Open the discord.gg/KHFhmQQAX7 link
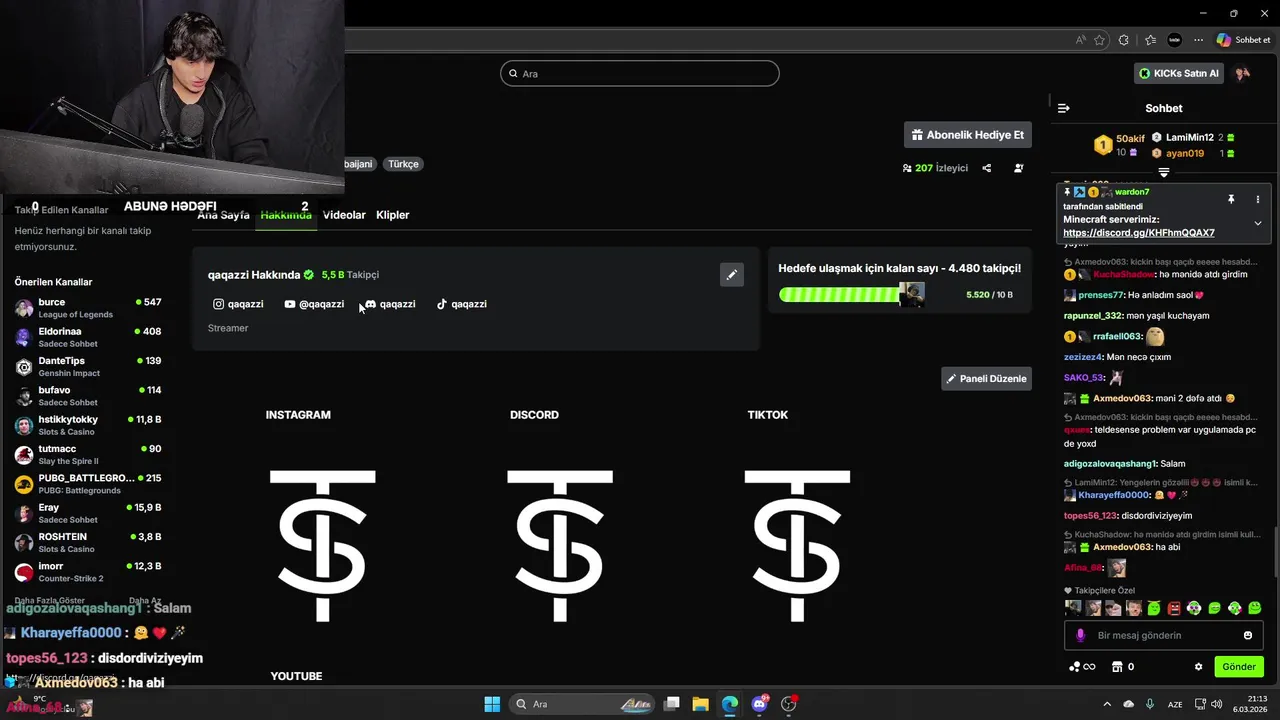 [x=1139, y=233]
